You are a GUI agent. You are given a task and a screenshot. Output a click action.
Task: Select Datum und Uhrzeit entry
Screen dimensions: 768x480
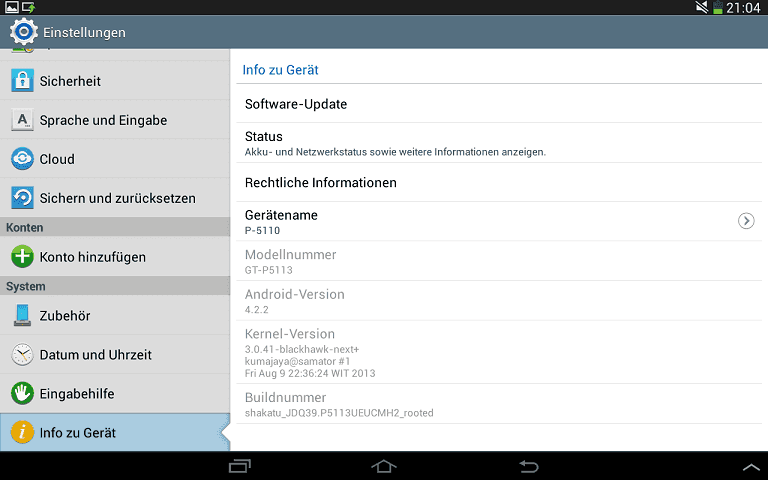(115, 355)
